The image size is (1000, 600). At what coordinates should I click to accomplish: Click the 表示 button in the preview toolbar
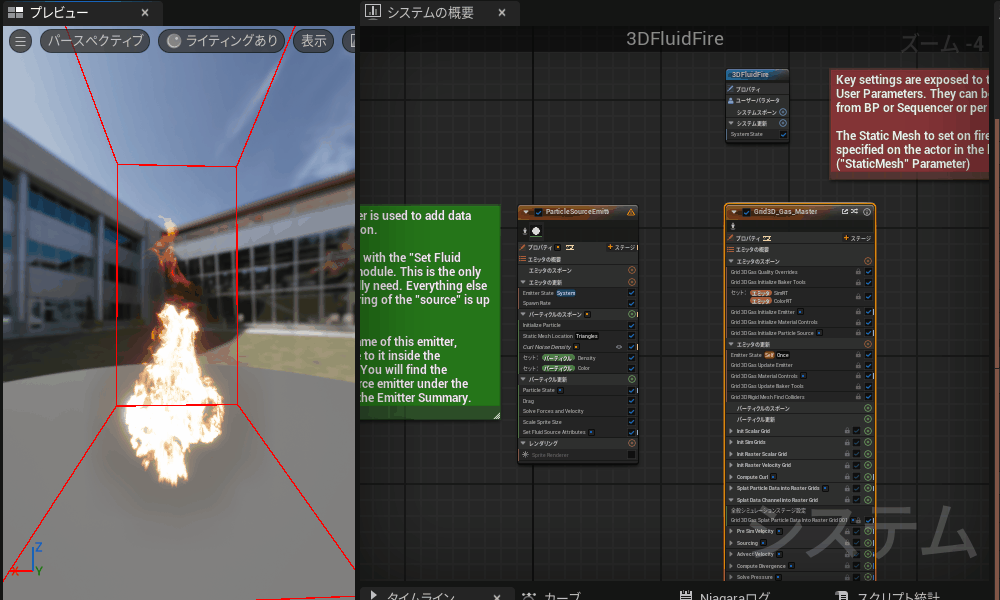pyautogui.click(x=314, y=41)
